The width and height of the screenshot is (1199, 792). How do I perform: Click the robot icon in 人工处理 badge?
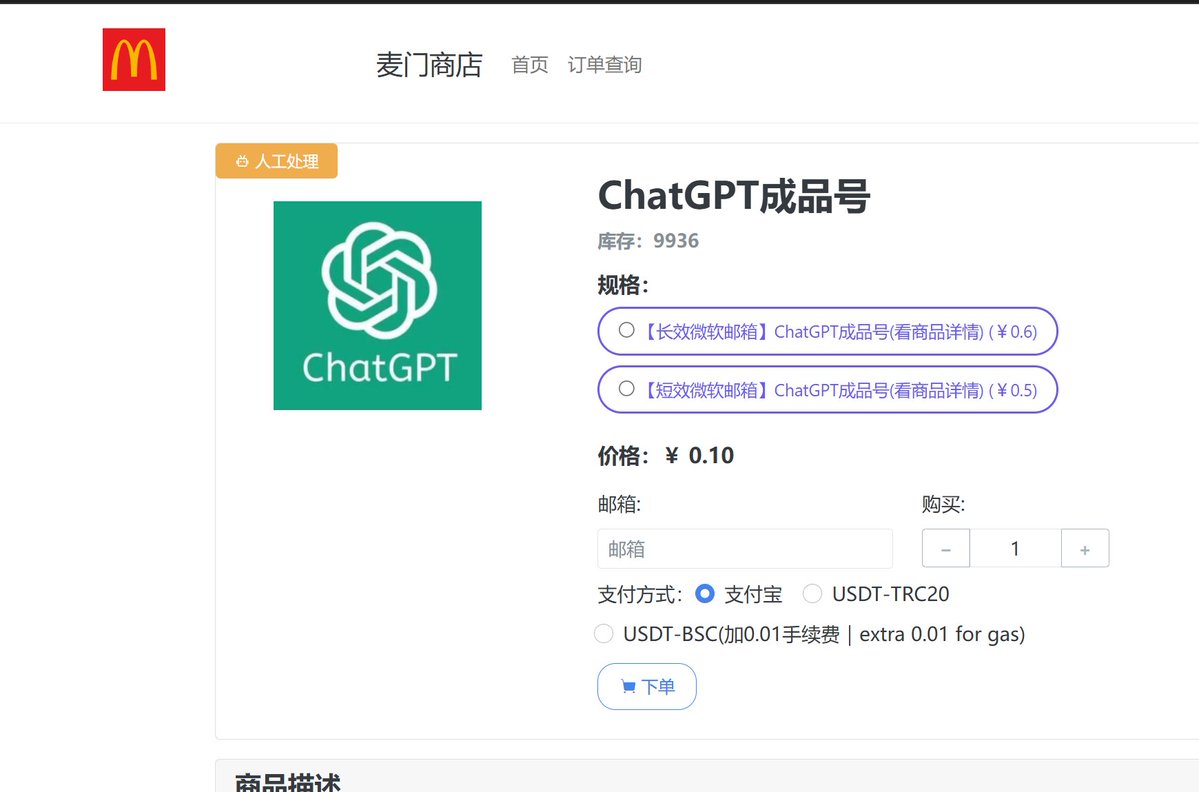pos(242,161)
